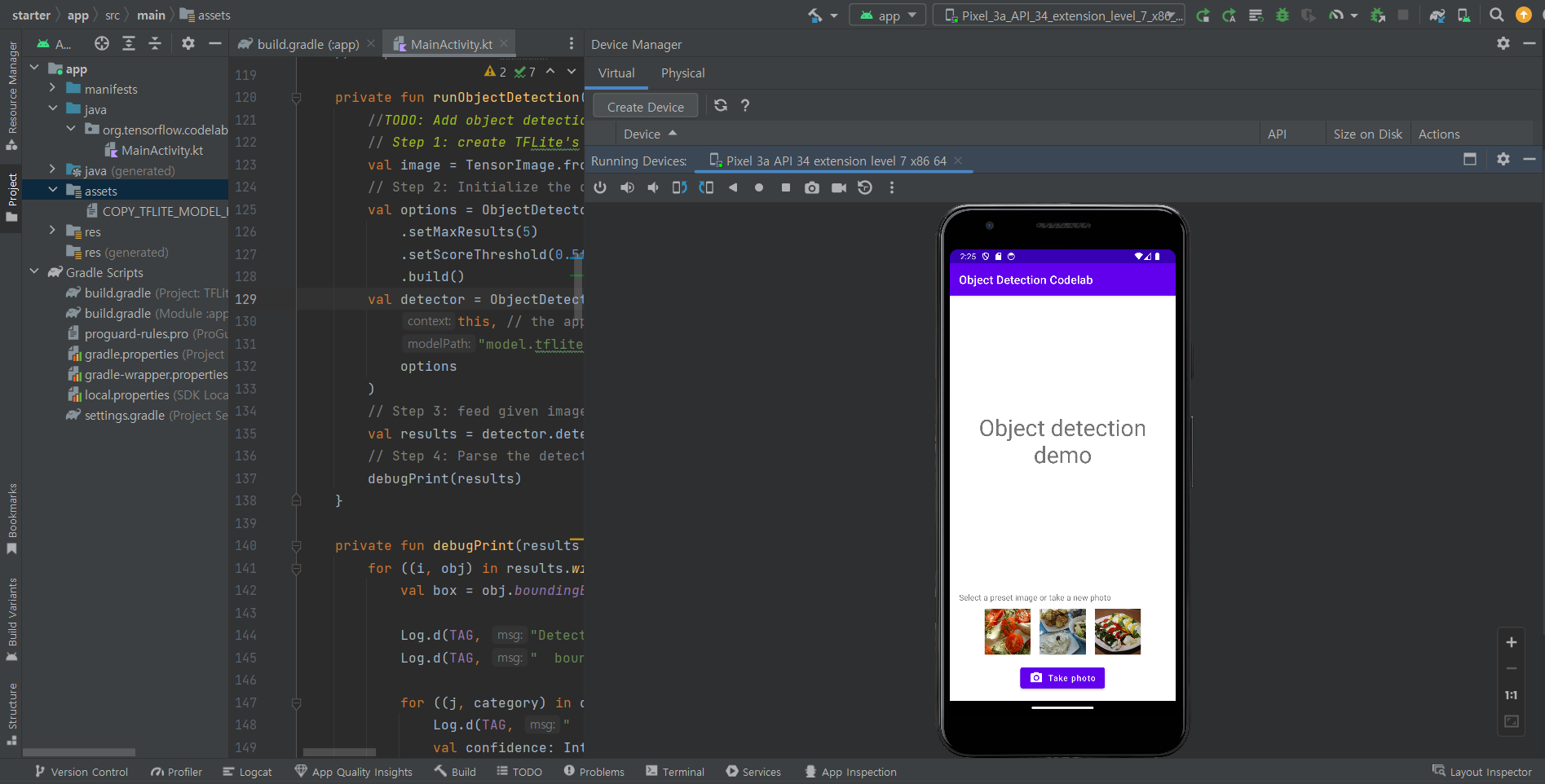Viewport: 1545px width, 784px height.
Task: Open the Logcat tool window
Action: tap(247, 772)
